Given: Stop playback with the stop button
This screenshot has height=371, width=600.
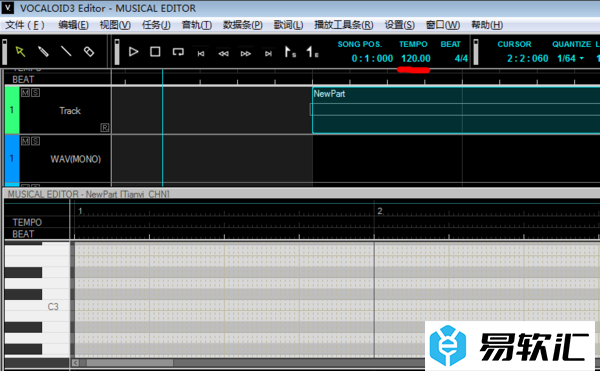Looking at the screenshot, I should (155, 52).
